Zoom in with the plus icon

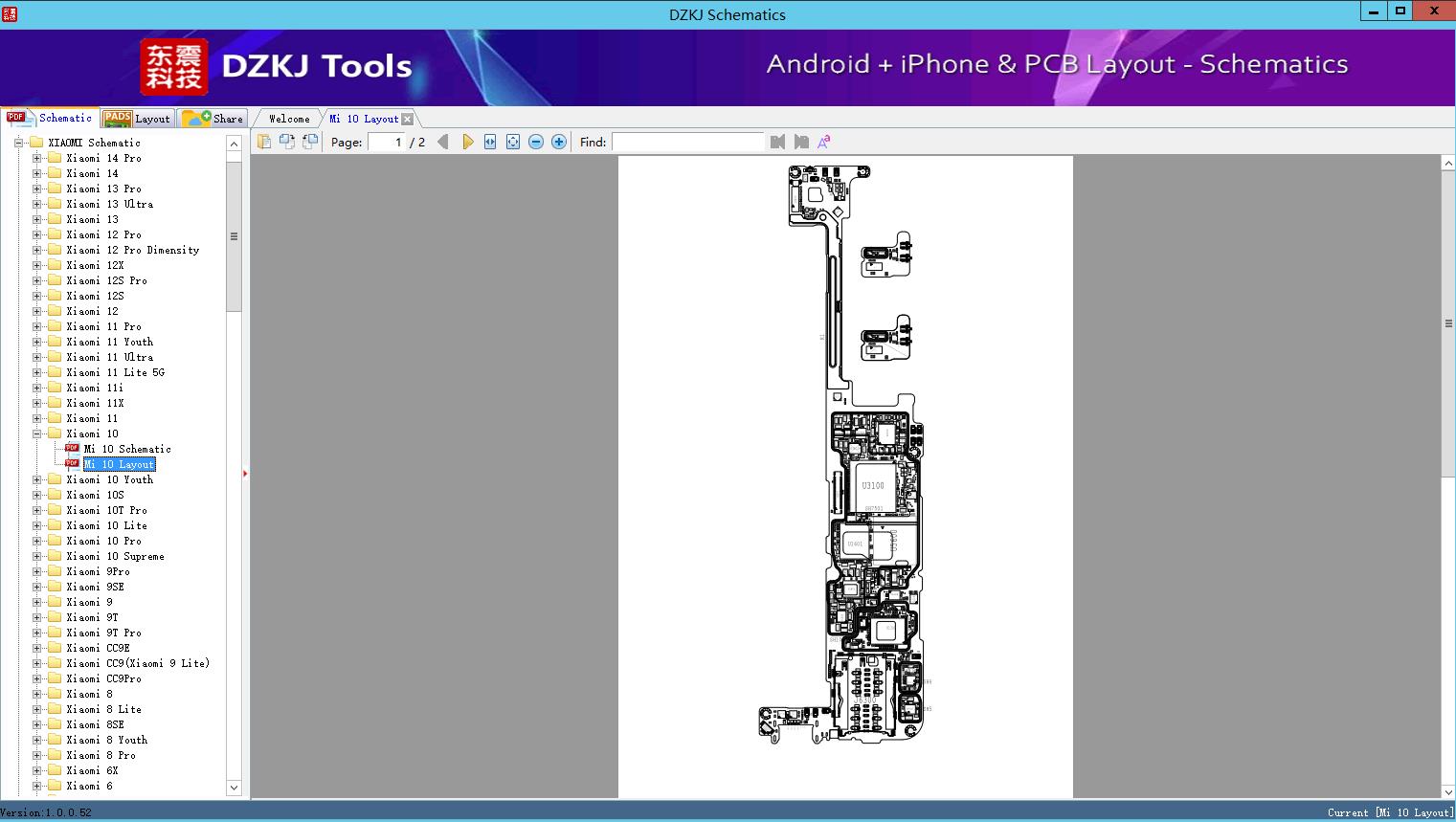pos(559,142)
